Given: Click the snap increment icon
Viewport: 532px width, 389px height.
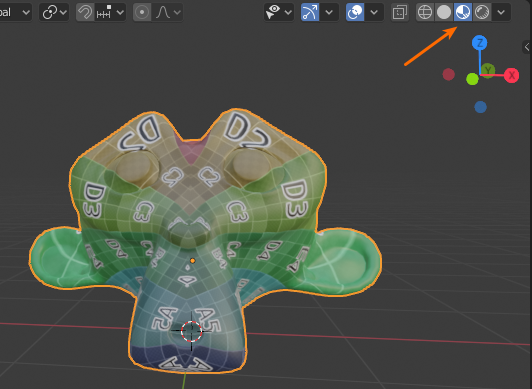Looking at the screenshot, I should (104, 13).
